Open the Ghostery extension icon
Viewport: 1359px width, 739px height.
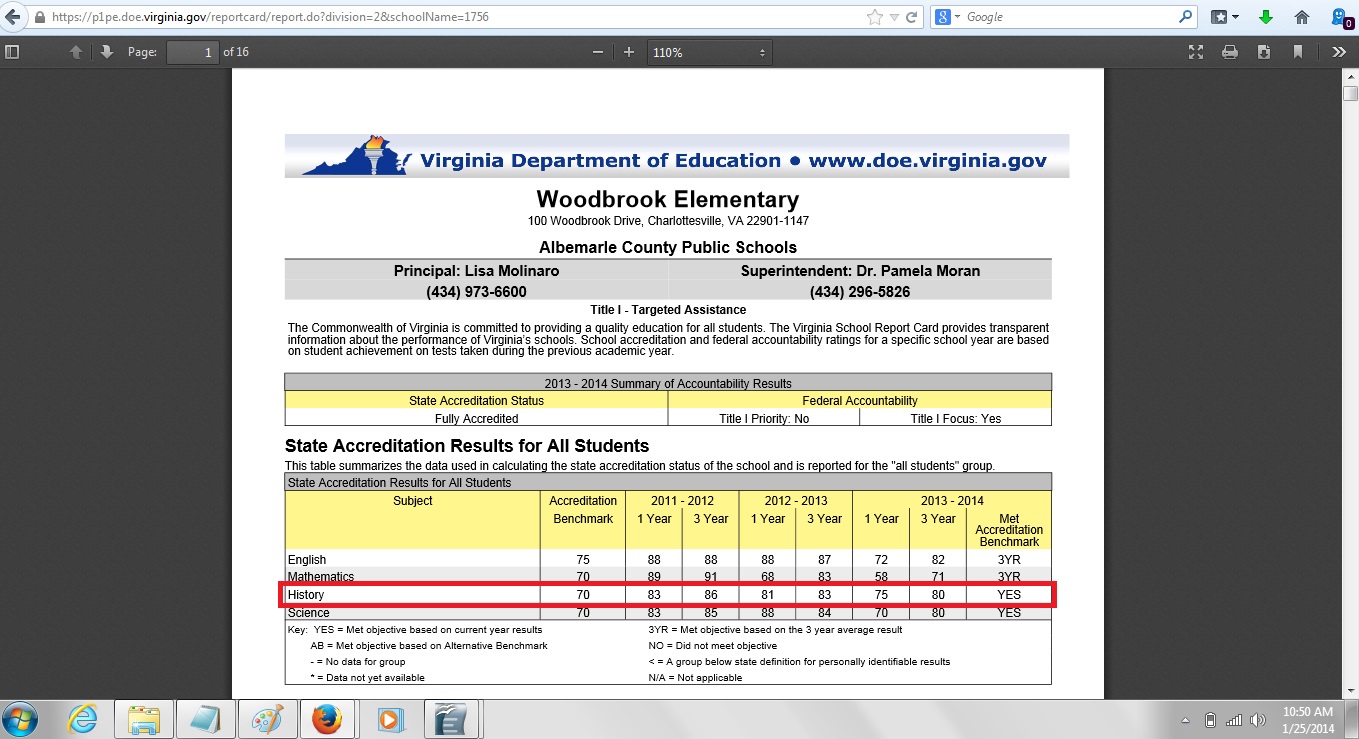1341,17
